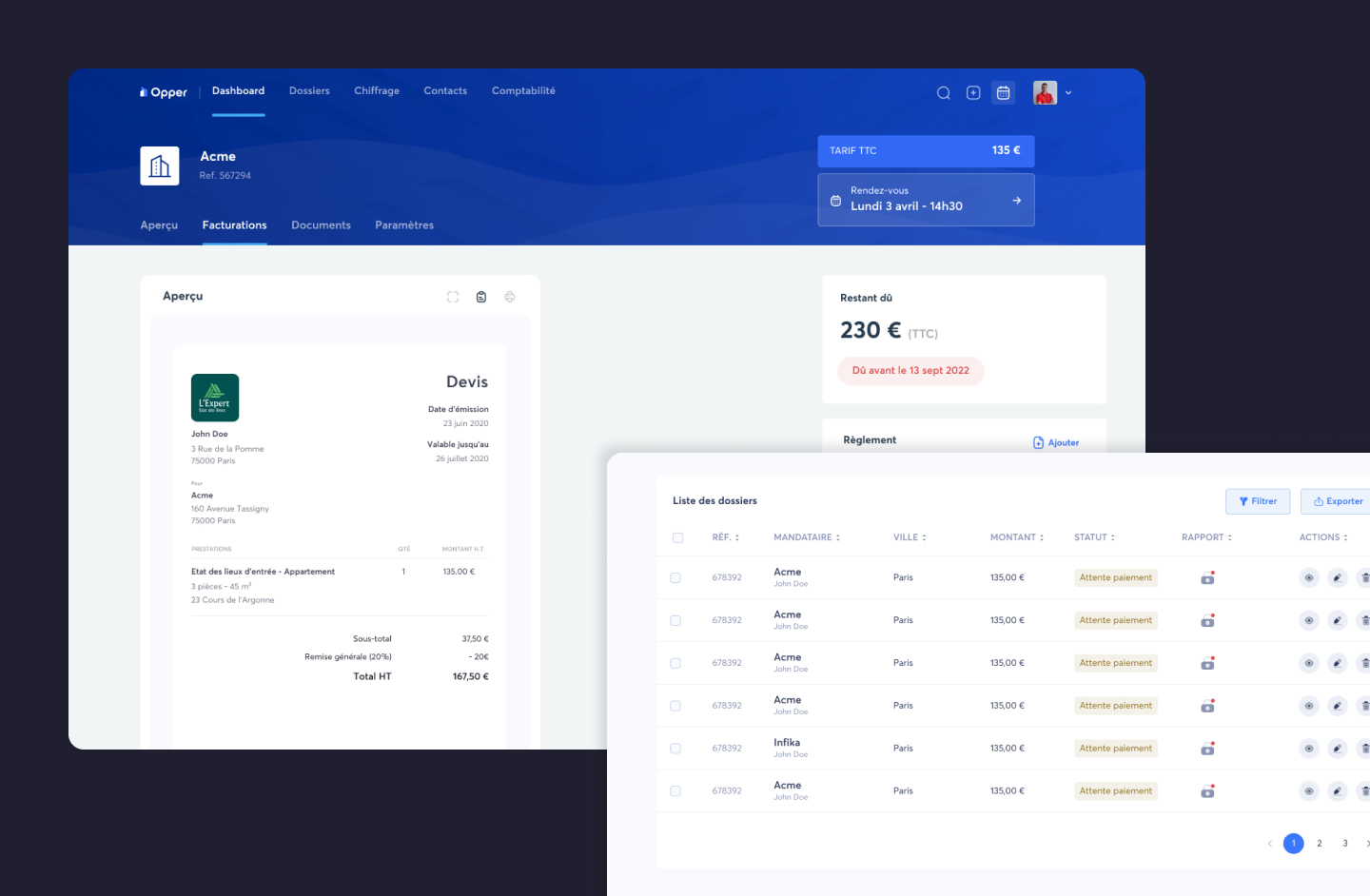Viewport: 1370px width, 896px height.
Task: Go to page 2 of the dossiers list
Action: [x=1319, y=843]
